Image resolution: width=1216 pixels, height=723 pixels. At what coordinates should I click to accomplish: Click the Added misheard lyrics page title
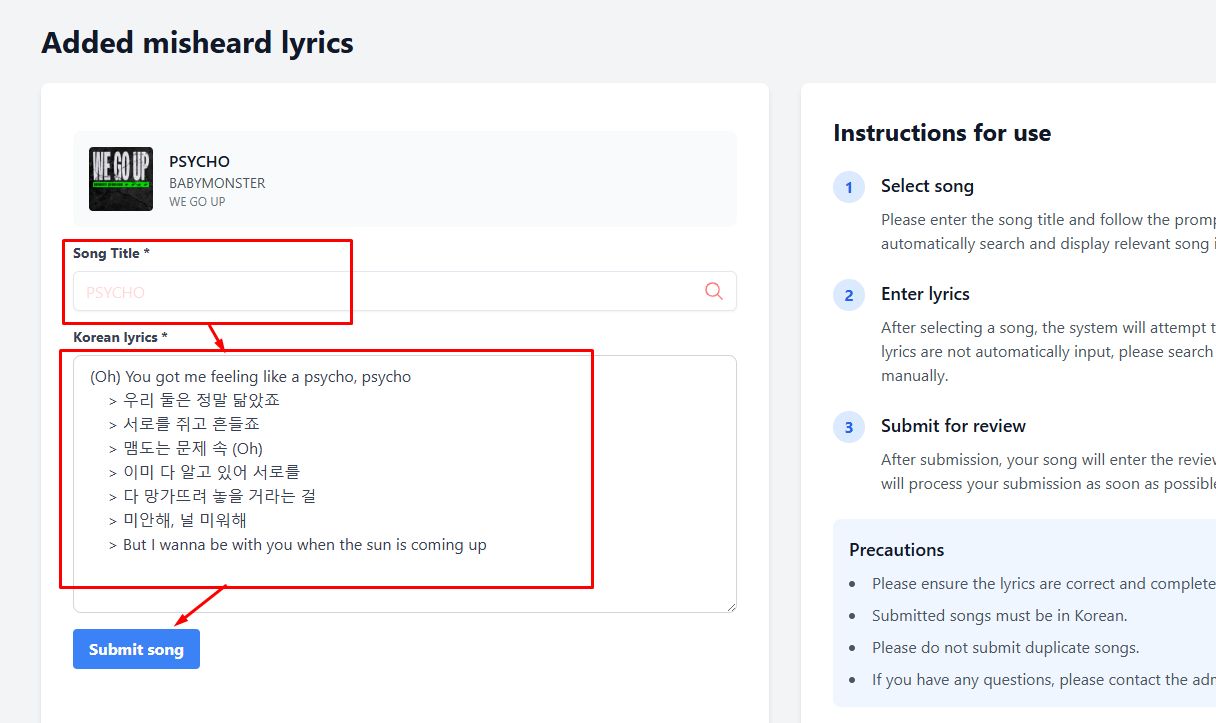coord(197,42)
